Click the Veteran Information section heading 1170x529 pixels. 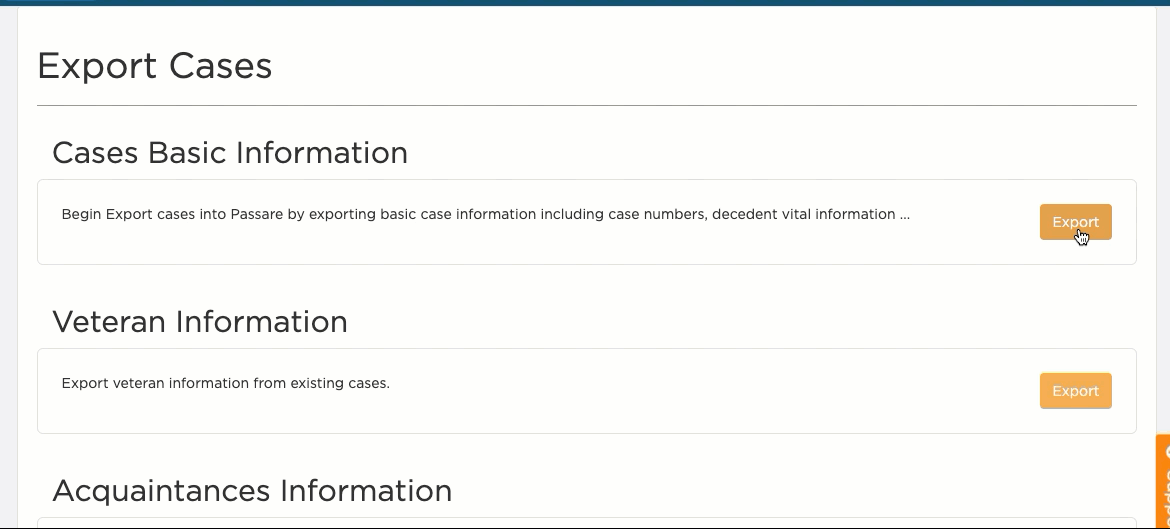pyautogui.click(x=200, y=322)
